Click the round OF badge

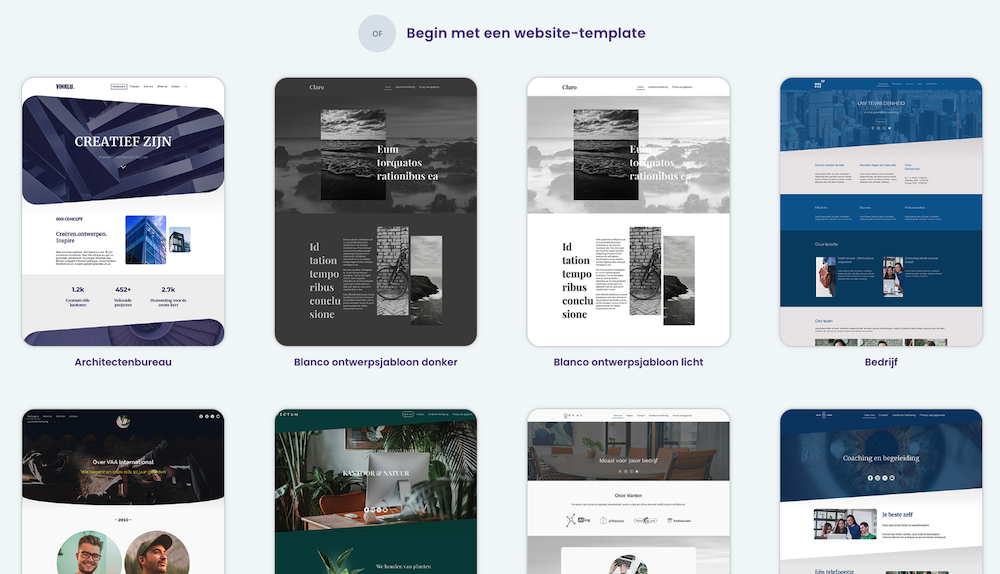tap(377, 33)
